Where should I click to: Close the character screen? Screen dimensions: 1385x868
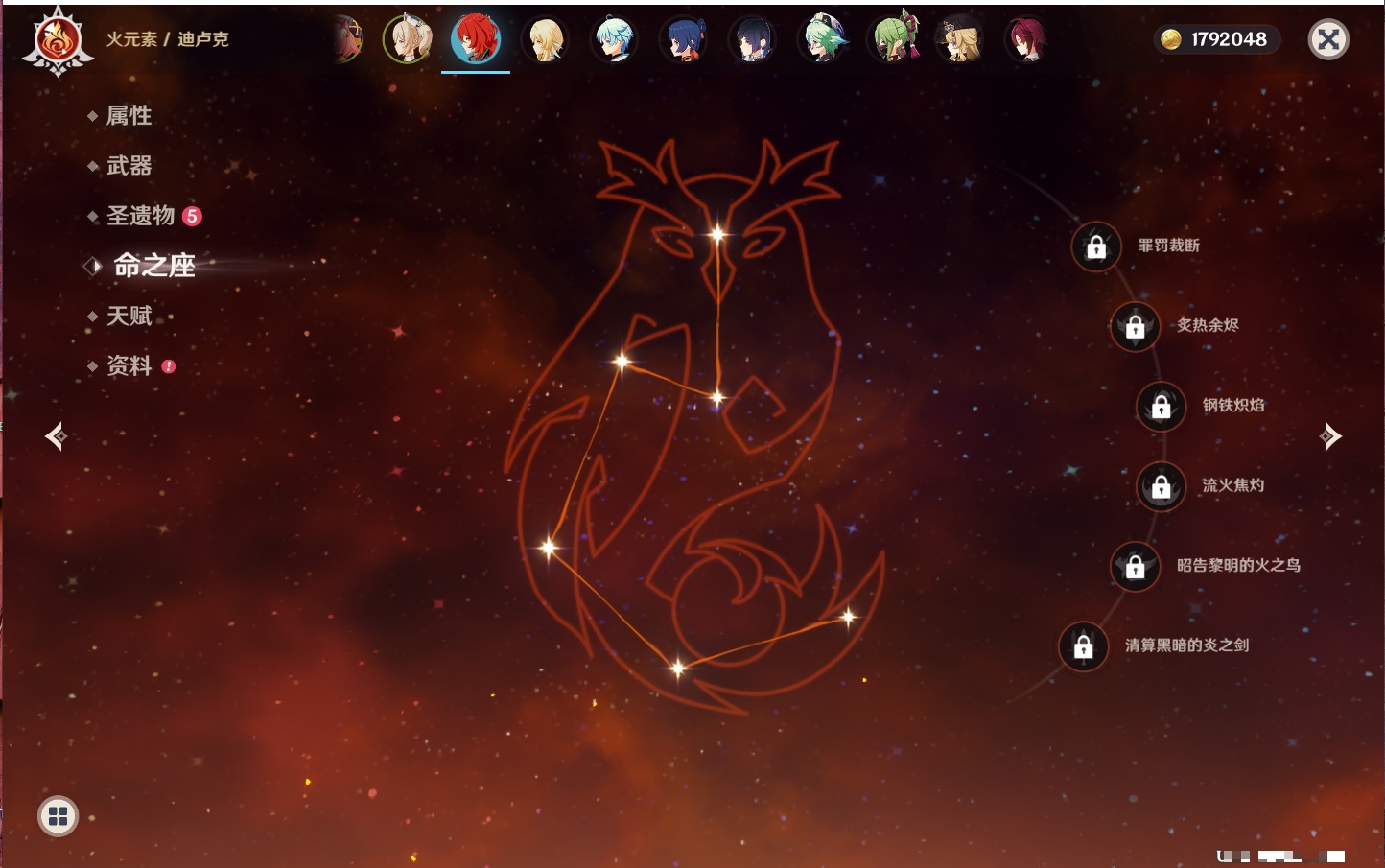point(1328,39)
